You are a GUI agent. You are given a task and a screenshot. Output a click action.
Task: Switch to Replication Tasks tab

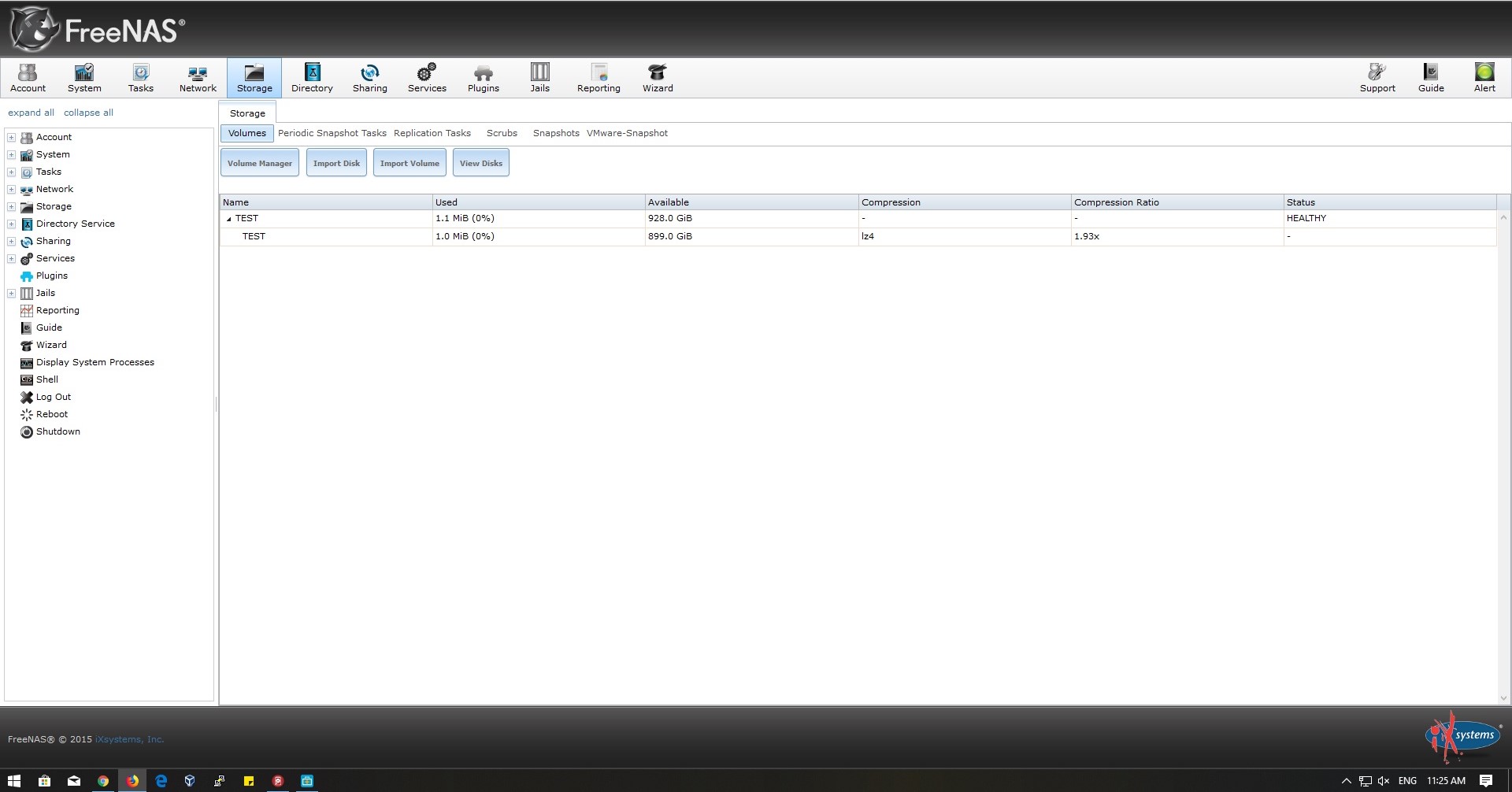[432, 133]
